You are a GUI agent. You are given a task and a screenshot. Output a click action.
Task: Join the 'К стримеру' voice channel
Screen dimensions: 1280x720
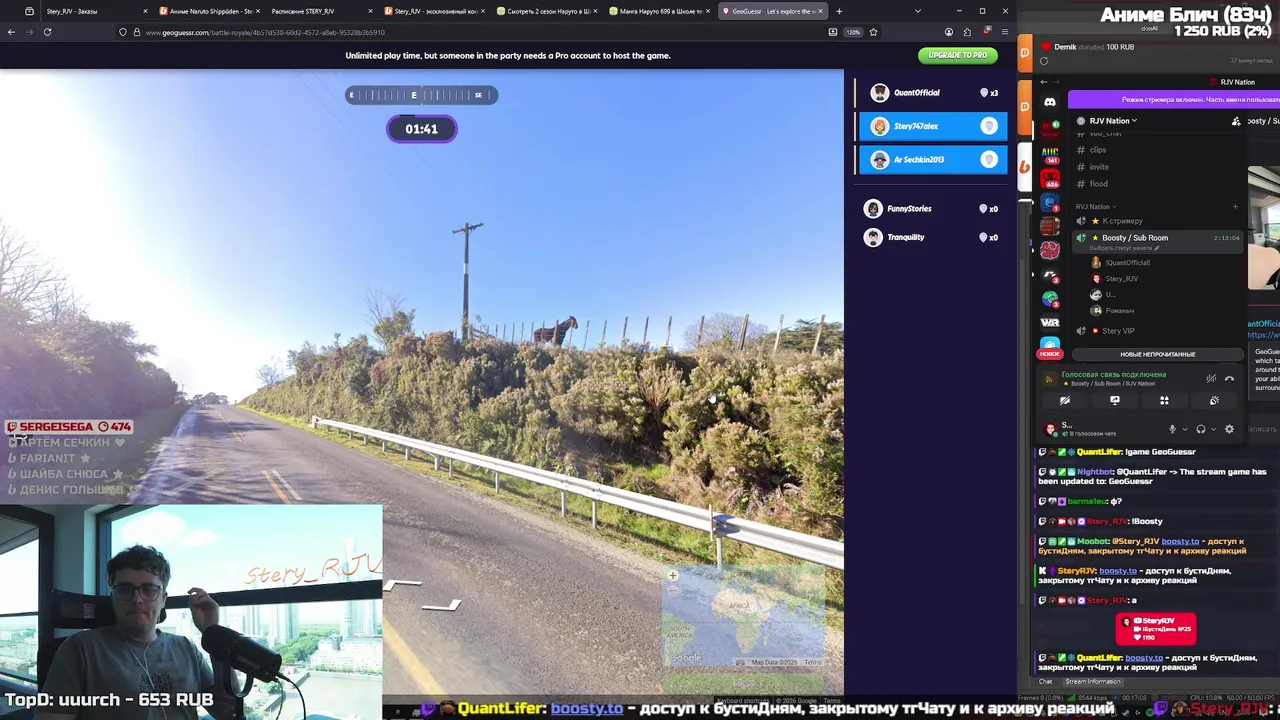tap(1122, 221)
